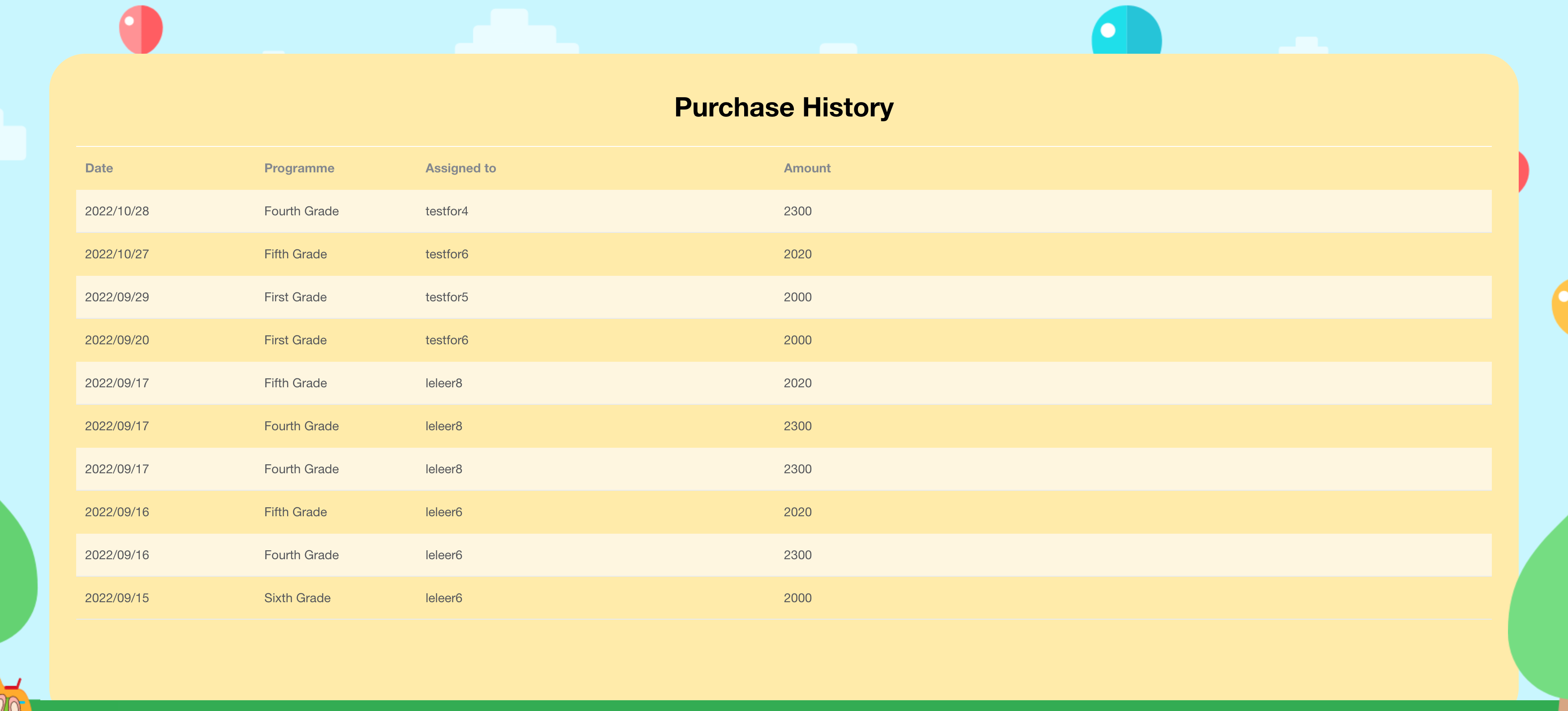
Task: Click amount 2300 in the 2022/09/16 row
Action: [x=797, y=555]
